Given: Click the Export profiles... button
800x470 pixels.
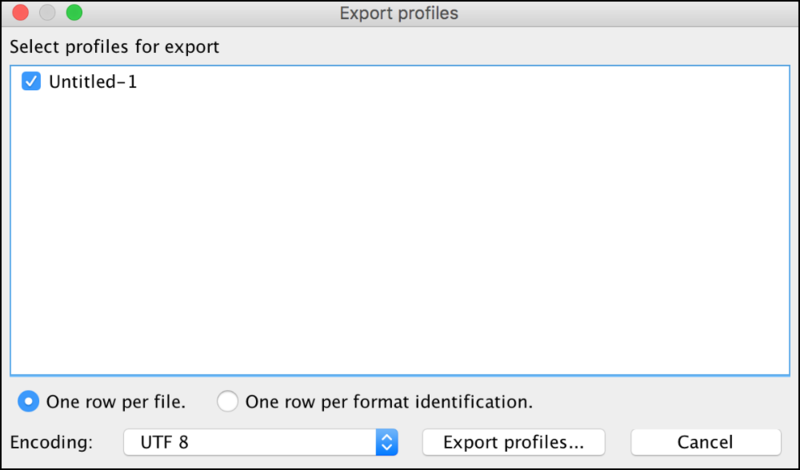Looking at the screenshot, I should pyautogui.click(x=514, y=442).
